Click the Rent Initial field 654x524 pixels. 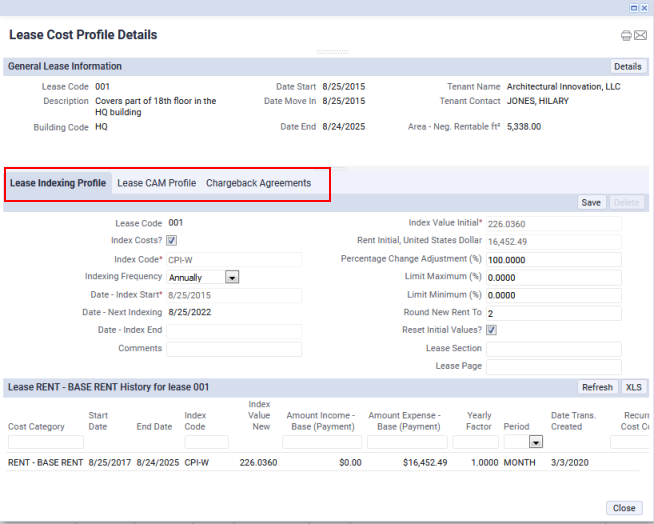(554, 242)
